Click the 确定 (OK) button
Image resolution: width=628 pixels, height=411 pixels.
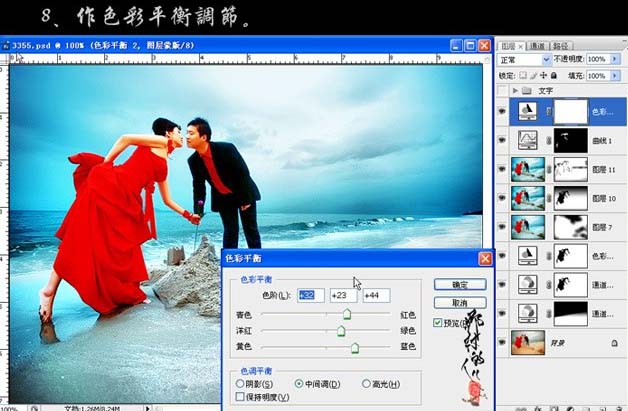coord(460,285)
